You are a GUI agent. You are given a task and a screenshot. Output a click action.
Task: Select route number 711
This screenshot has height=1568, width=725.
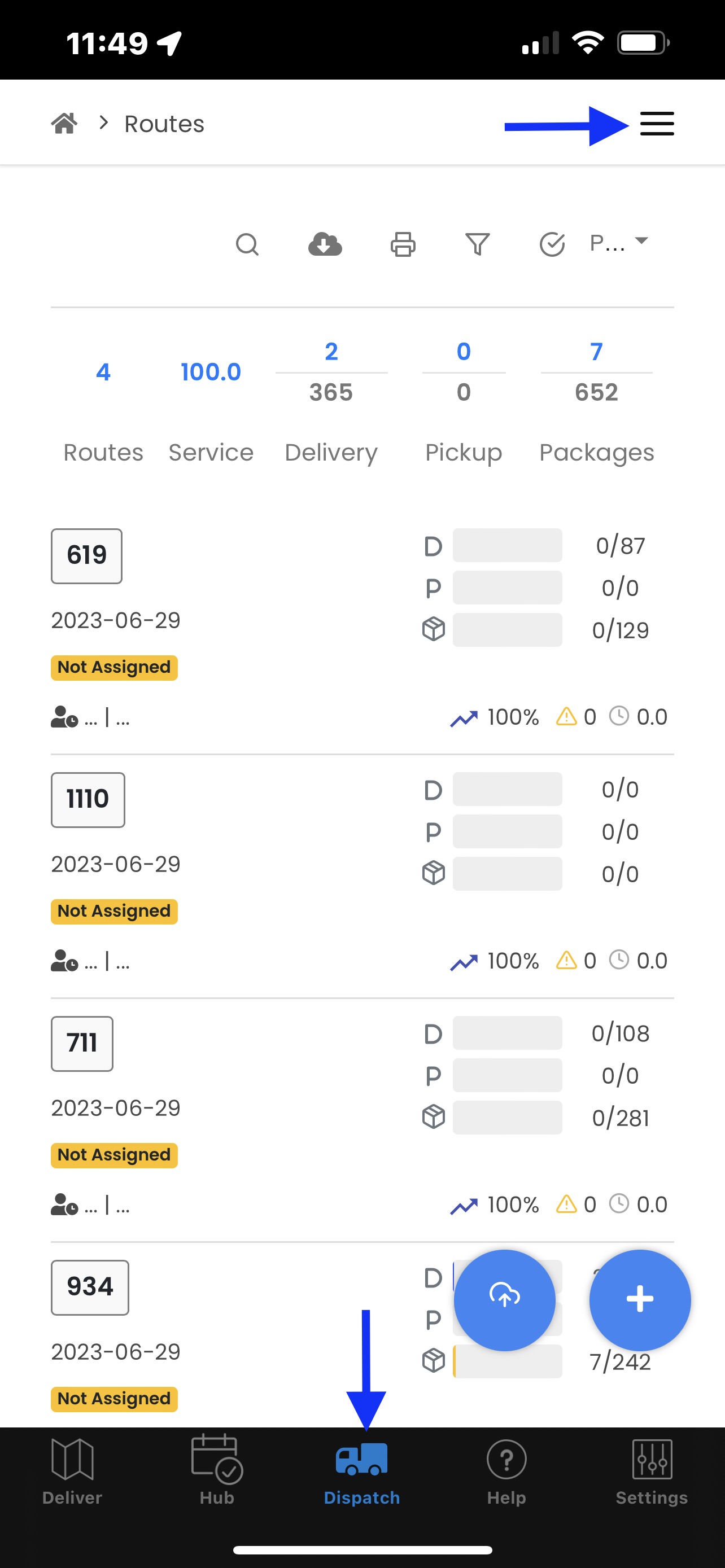(82, 1043)
